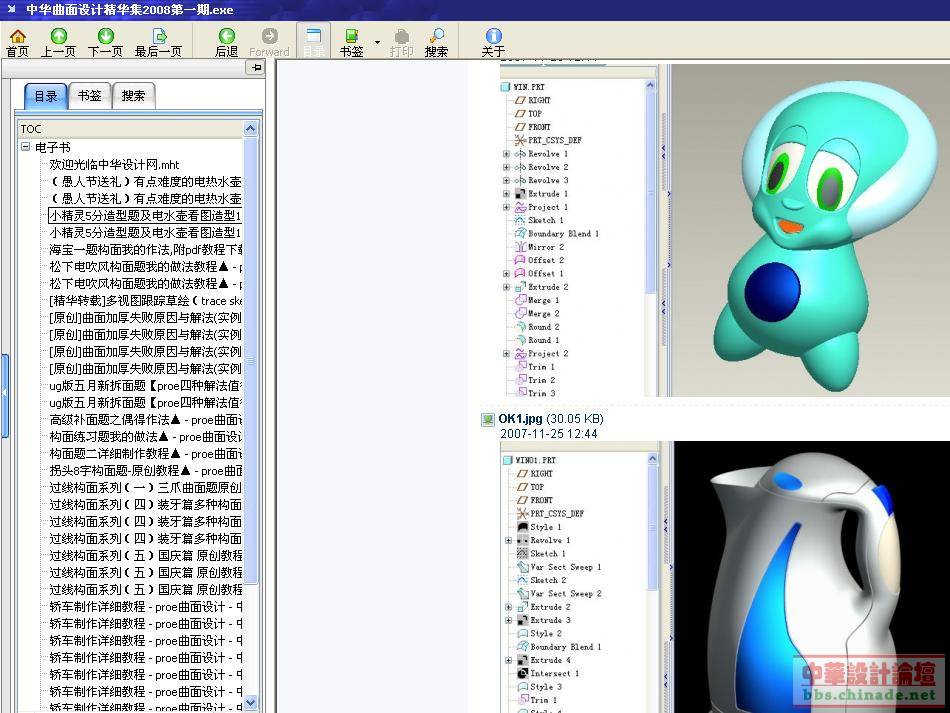Open the 书签 toolbar dropdown arrow
The height and width of the screenshot is (713, 950).
377,42
